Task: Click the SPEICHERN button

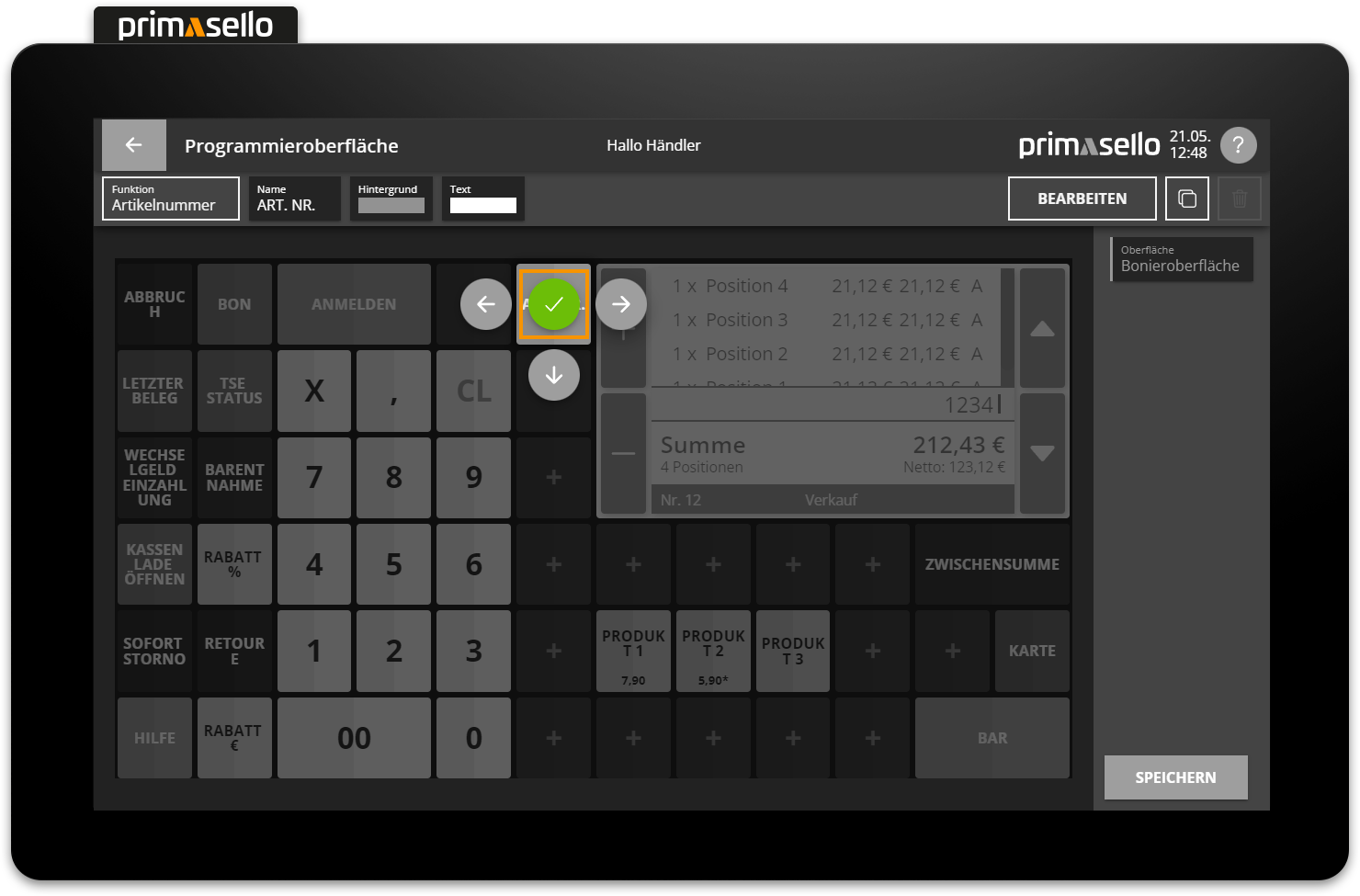Action: click(x=1175, y=777)
